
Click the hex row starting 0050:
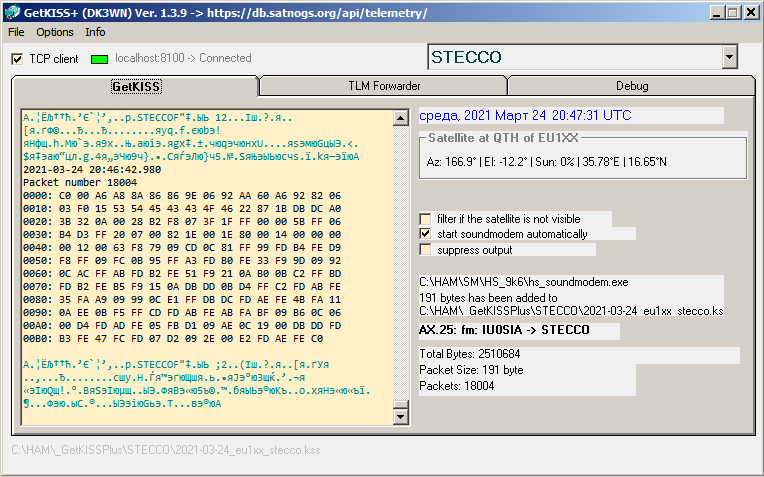coord(182,261)
